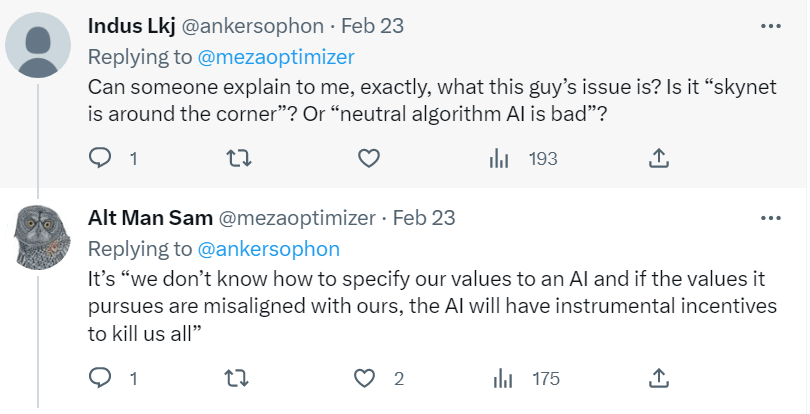View analytics showing 175 views

500,378
